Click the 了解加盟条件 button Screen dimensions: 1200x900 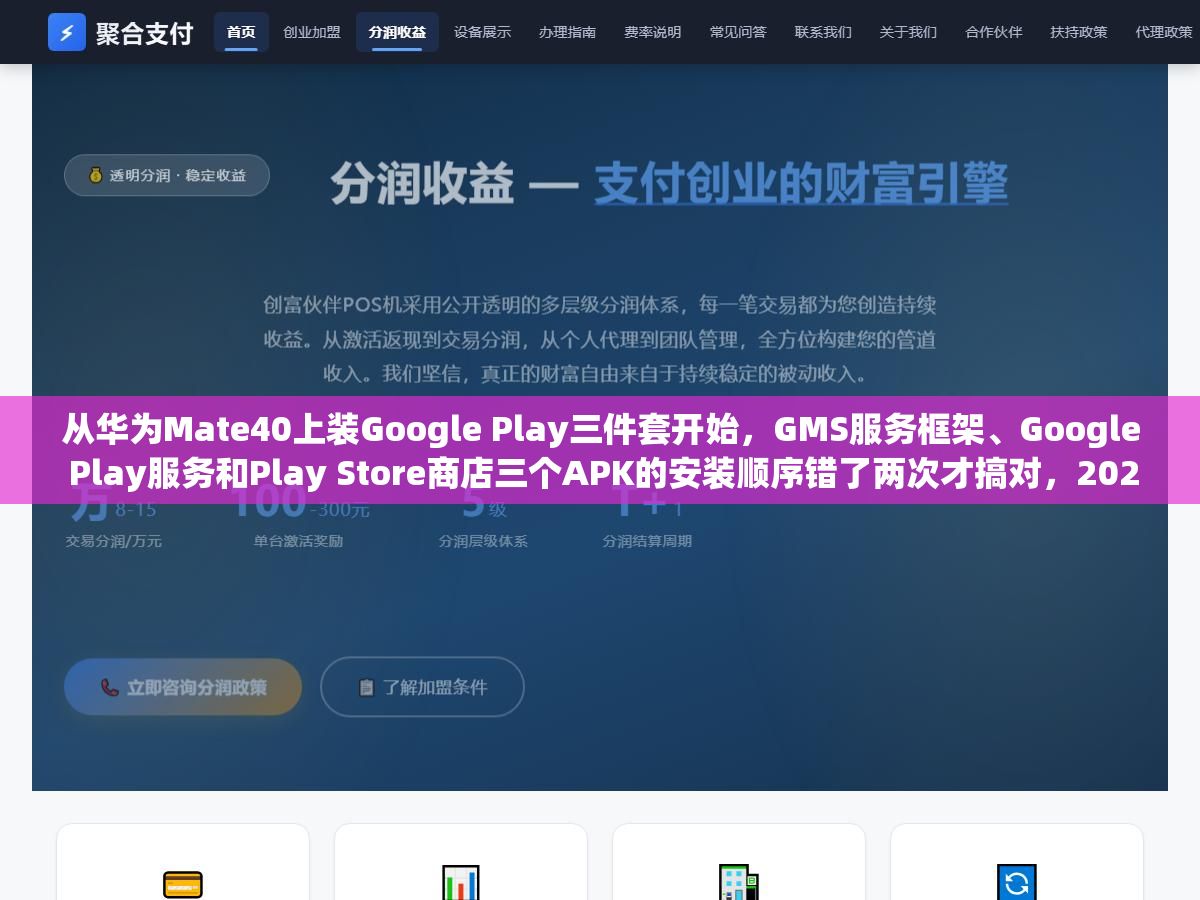click(x=422, y=687)
